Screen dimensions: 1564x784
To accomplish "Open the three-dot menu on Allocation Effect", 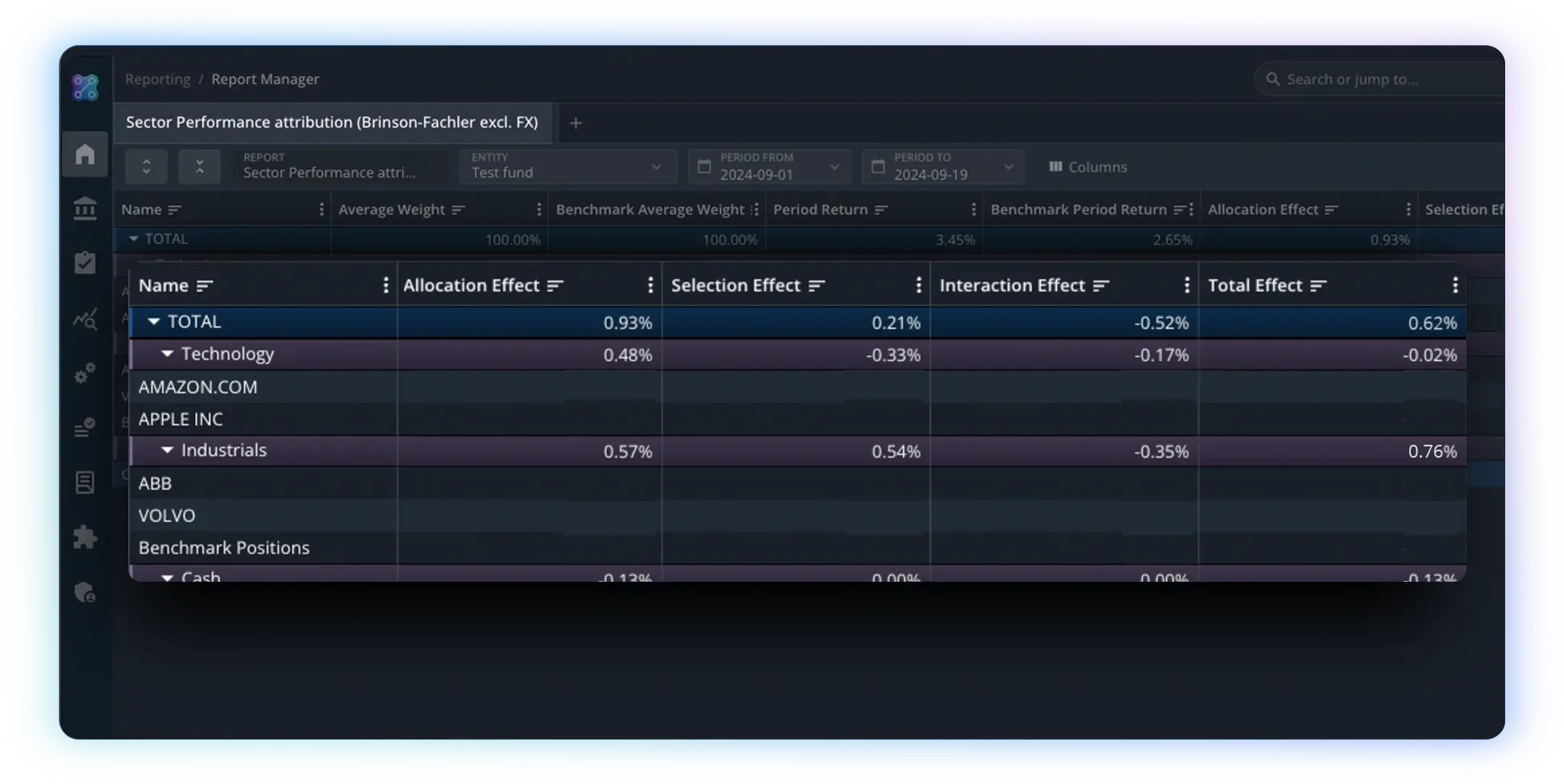I will point(651,284).
